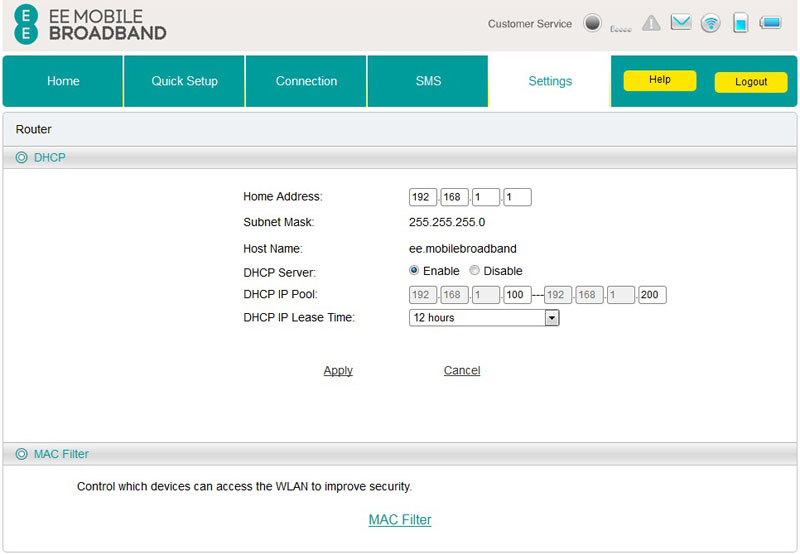The width and height of the screenshot is (800, 555).
Task: Click the DHCP IP Lease Time label
Action: pos(299,318)
